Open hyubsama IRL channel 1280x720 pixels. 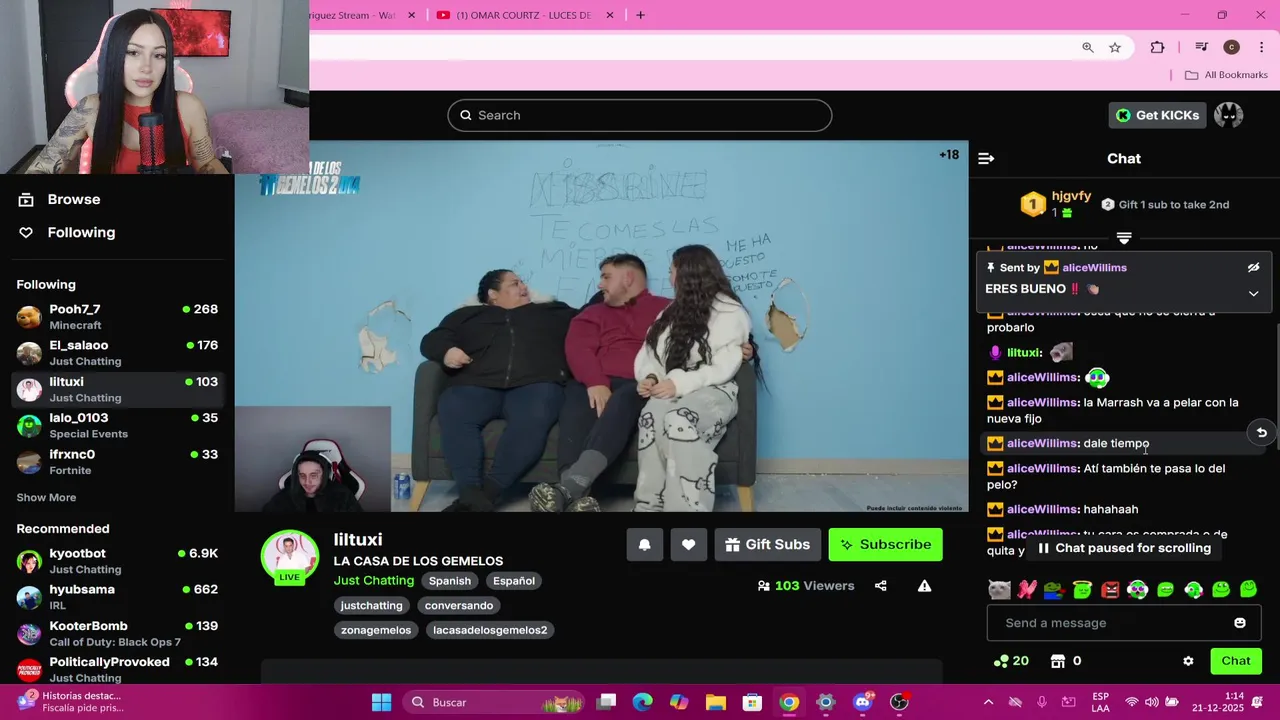[x=118, y=597]
